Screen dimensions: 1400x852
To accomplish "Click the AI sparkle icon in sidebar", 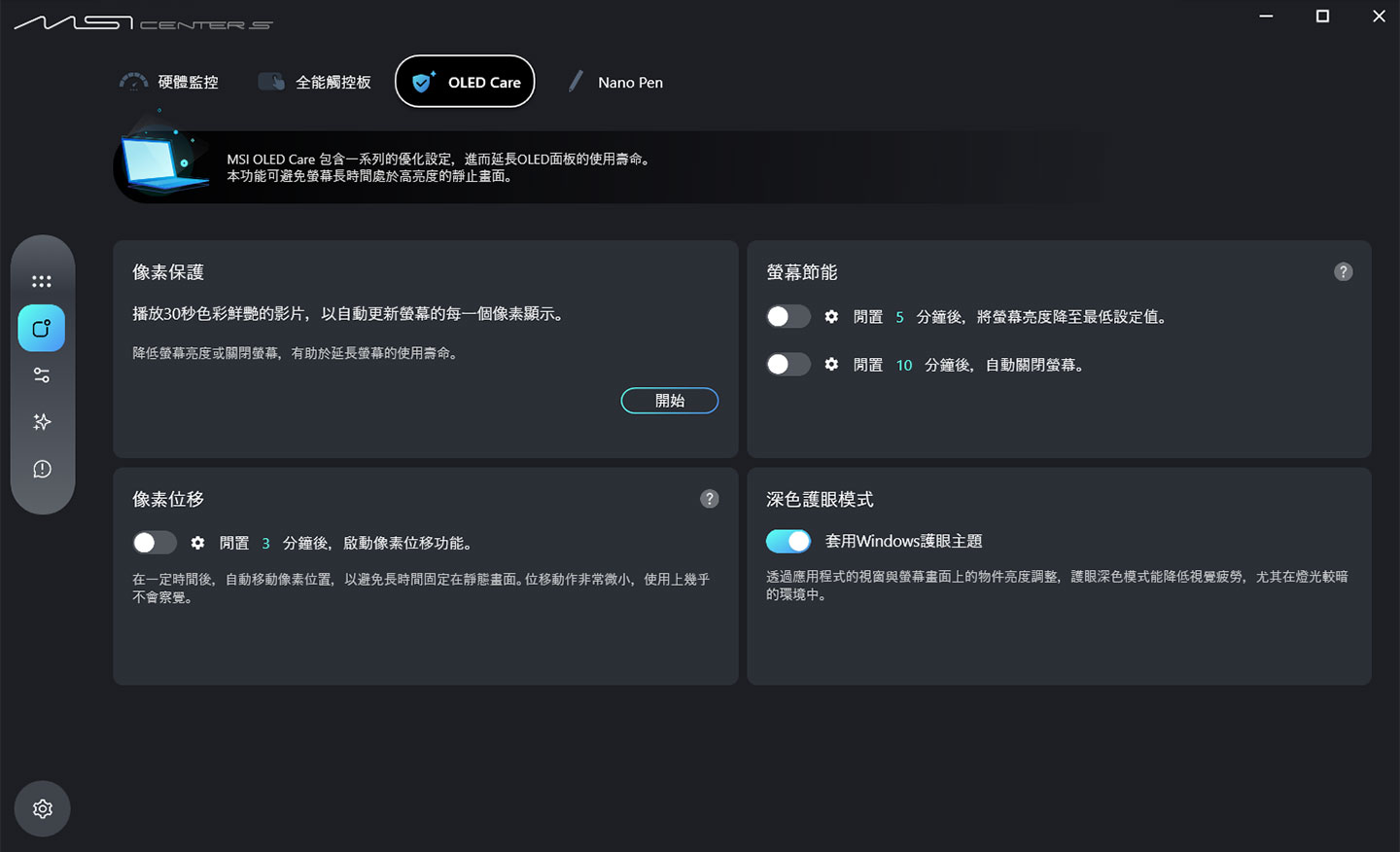I will point(42,421).
